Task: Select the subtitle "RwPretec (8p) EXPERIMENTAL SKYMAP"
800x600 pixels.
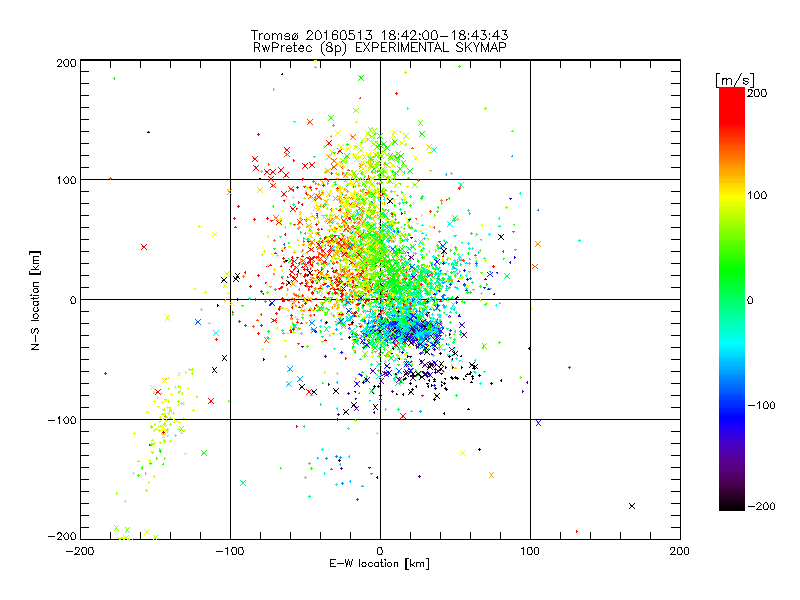Action: [x=380, y=48]
